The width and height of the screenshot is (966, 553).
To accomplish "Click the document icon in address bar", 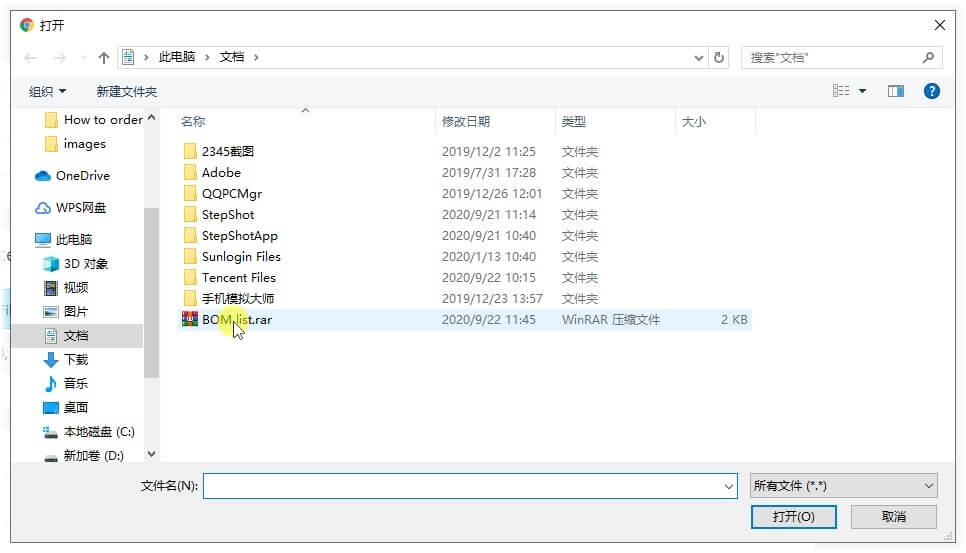I will pos(128,57).
